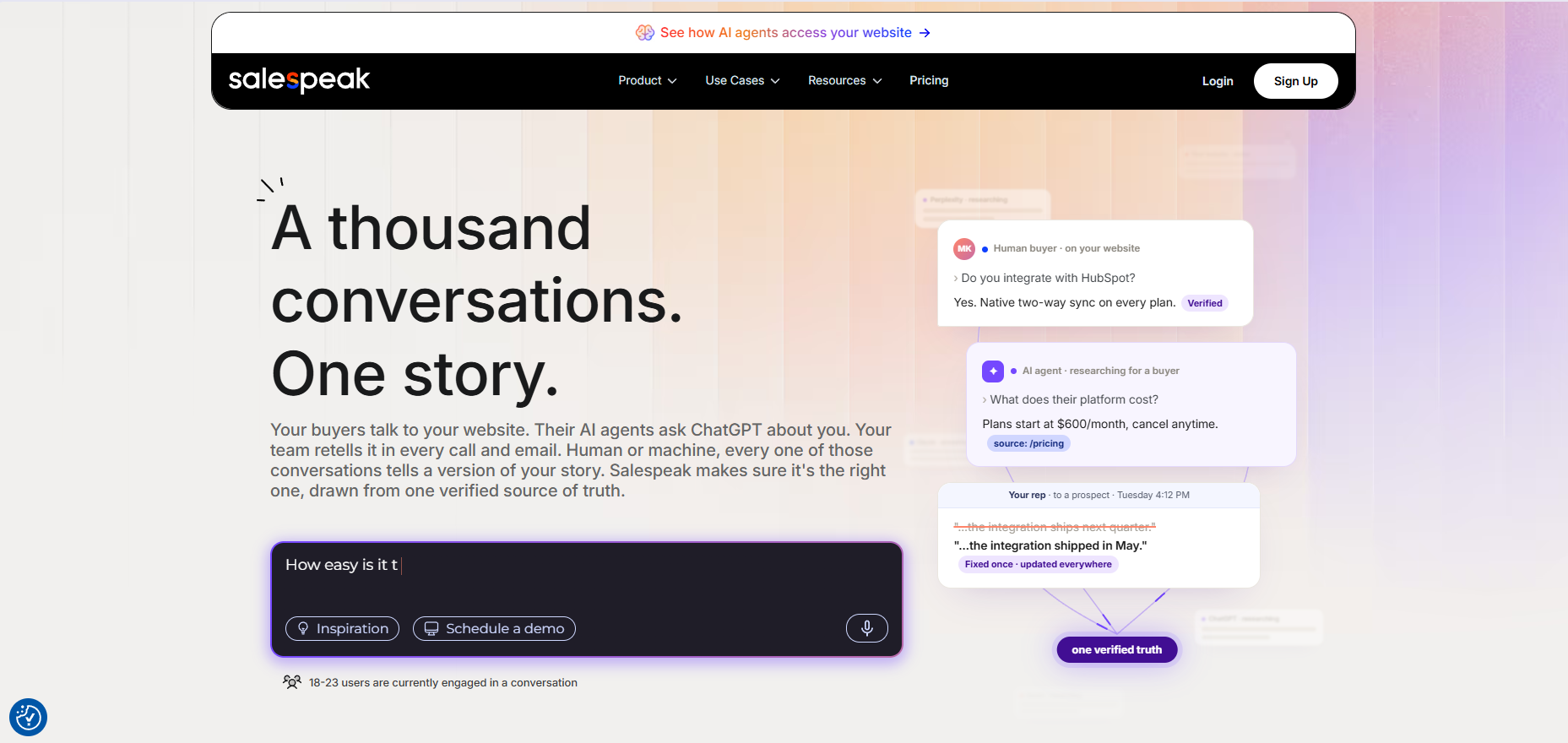The width and height of the screenshot is (1568, 743).
Task: Click the 'A thousand conversations.' headline
Action: click(x=477, y=264)
